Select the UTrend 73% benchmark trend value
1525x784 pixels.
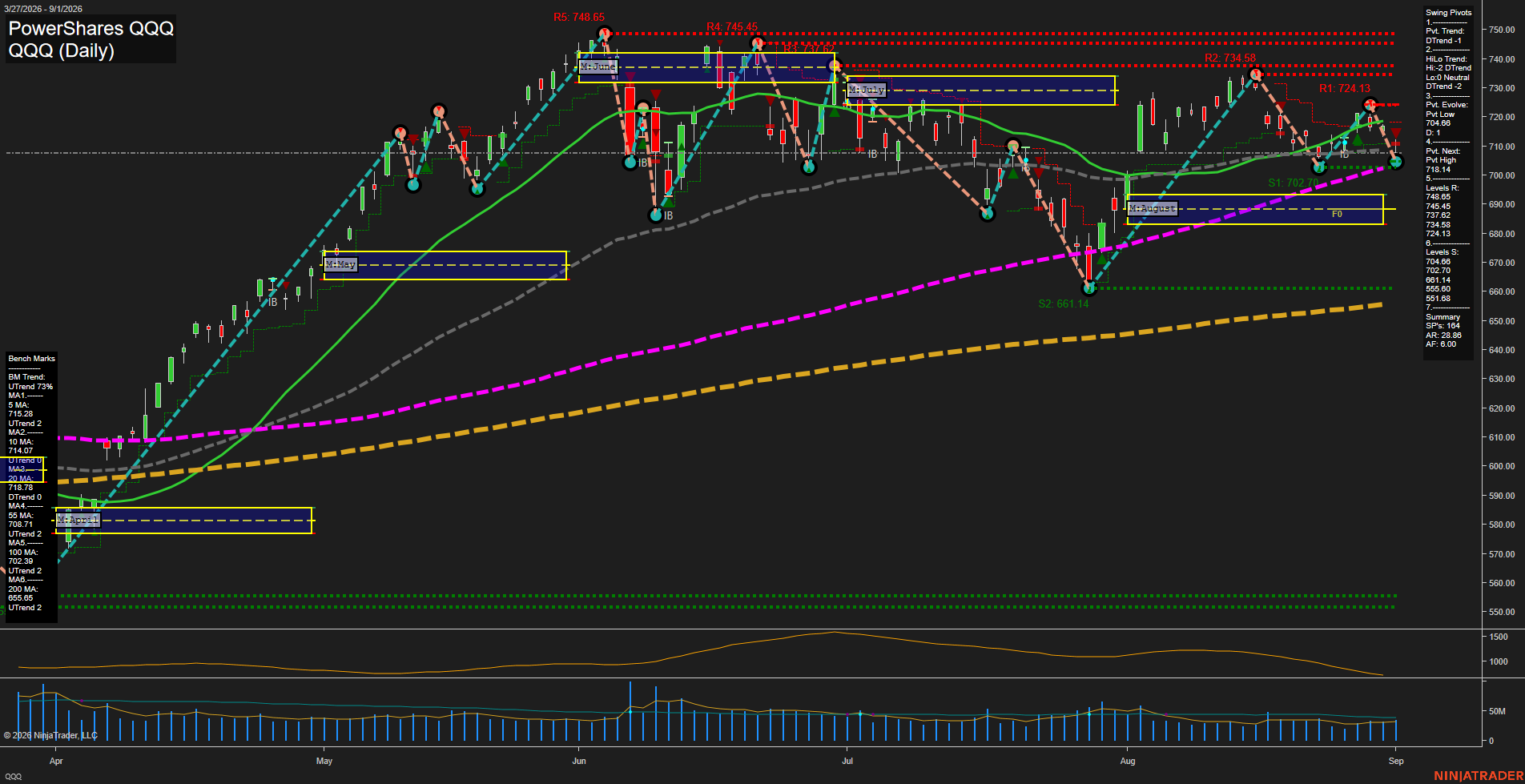tap(30, 387)
